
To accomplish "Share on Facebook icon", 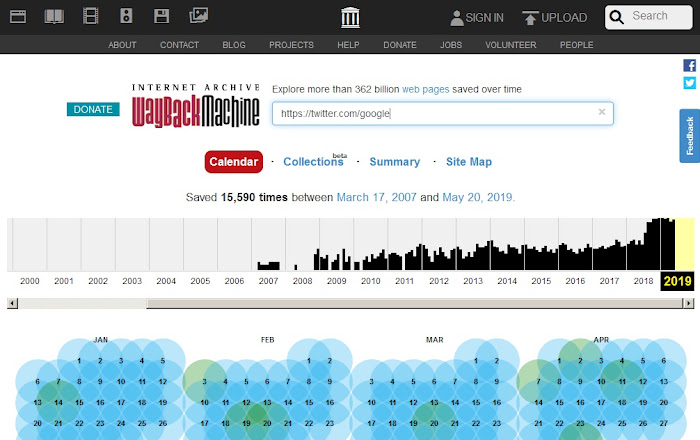I will click(689, 66).
